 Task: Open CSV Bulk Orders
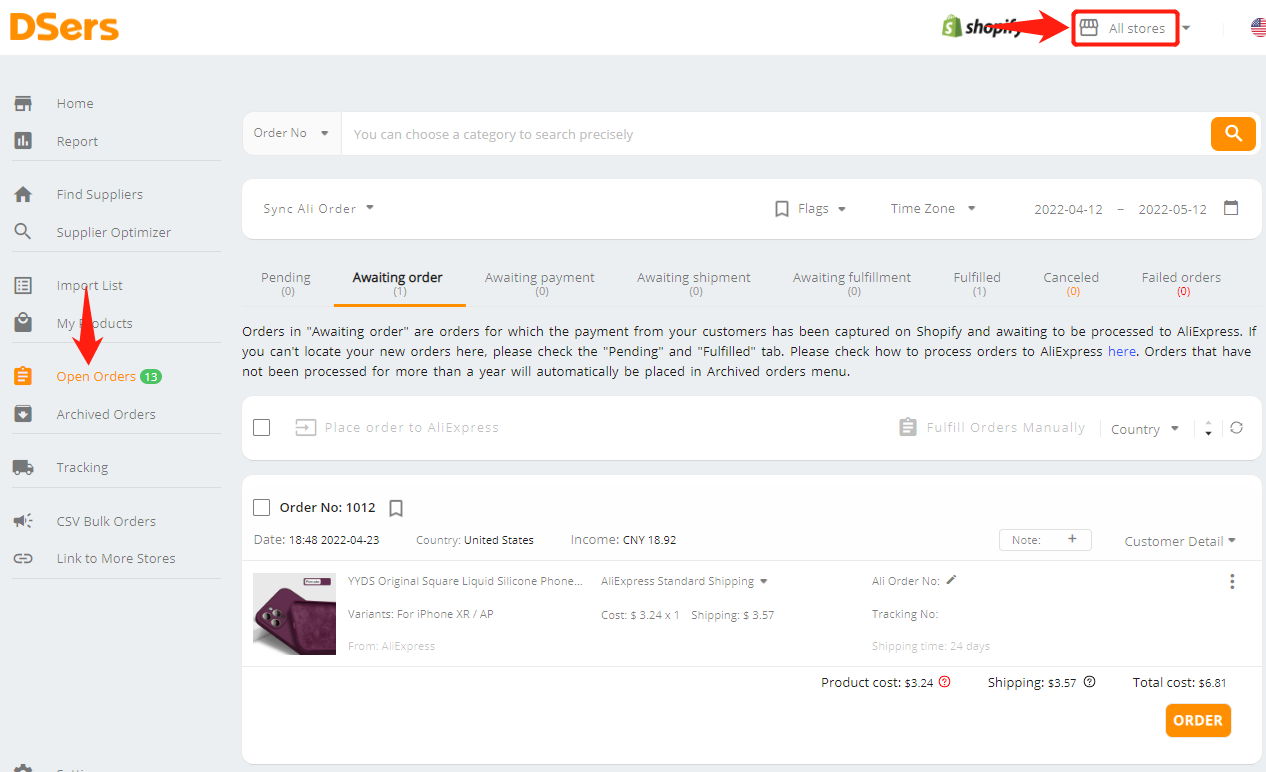[x=106, y=521]
